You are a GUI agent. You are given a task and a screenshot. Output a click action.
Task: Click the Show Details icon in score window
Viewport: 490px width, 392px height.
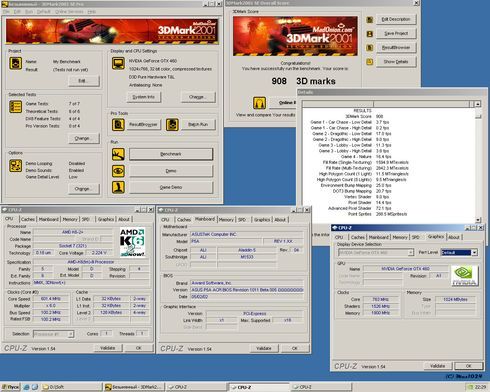tap(370, 62)
